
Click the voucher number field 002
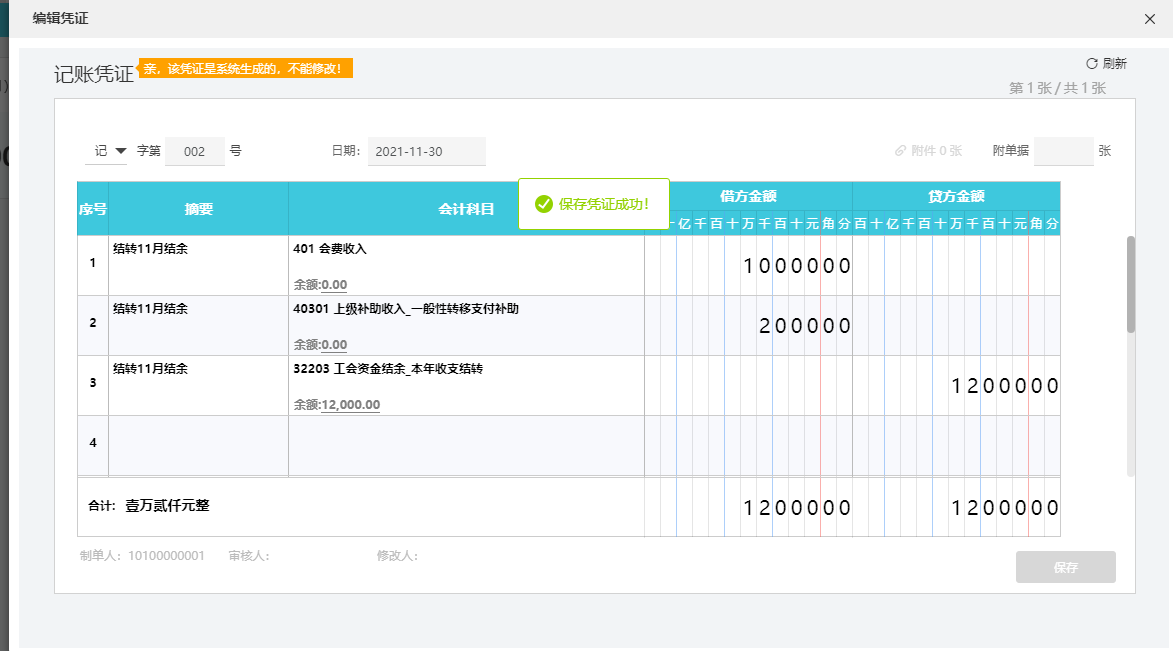pos(195,151)
